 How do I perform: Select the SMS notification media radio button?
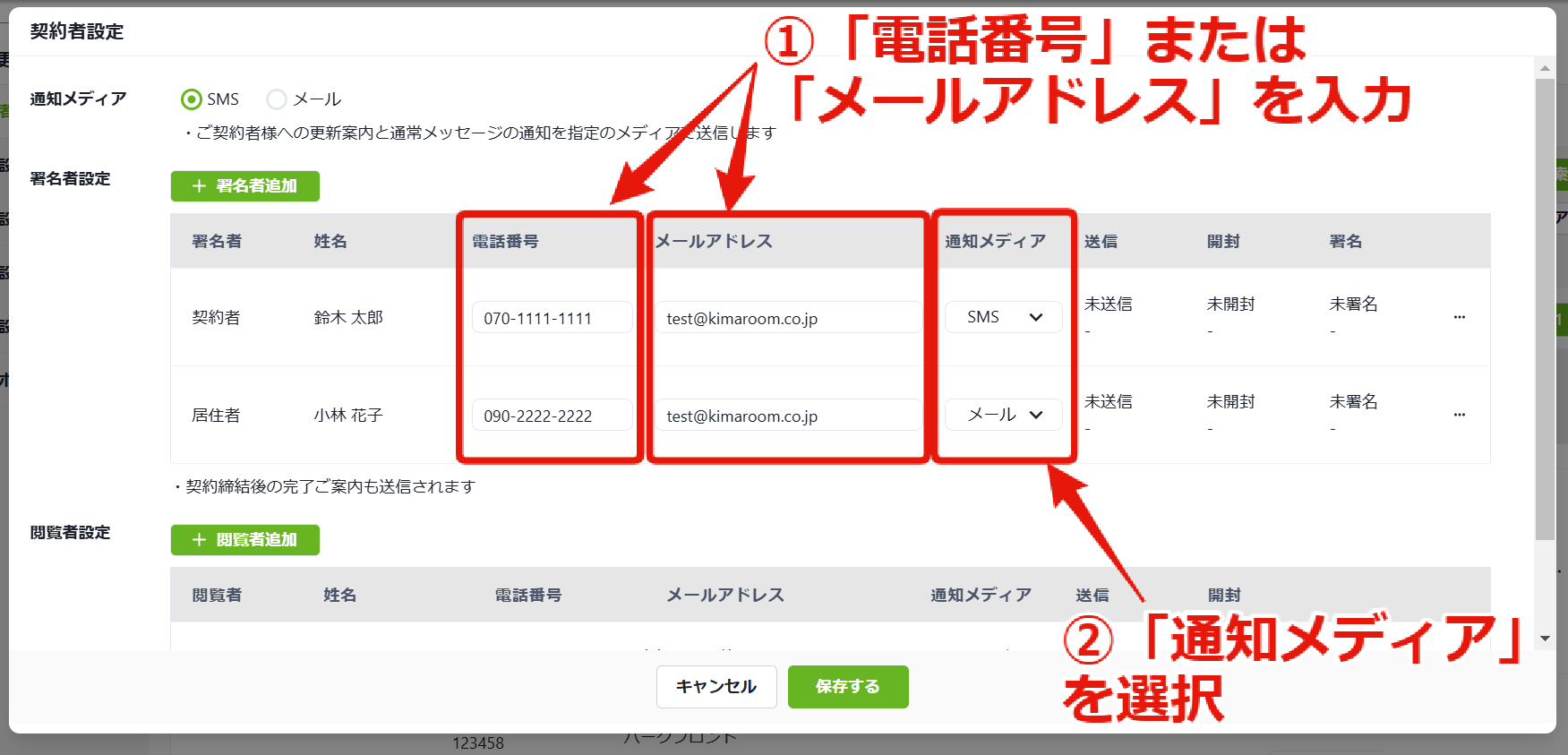pos(191,99)
